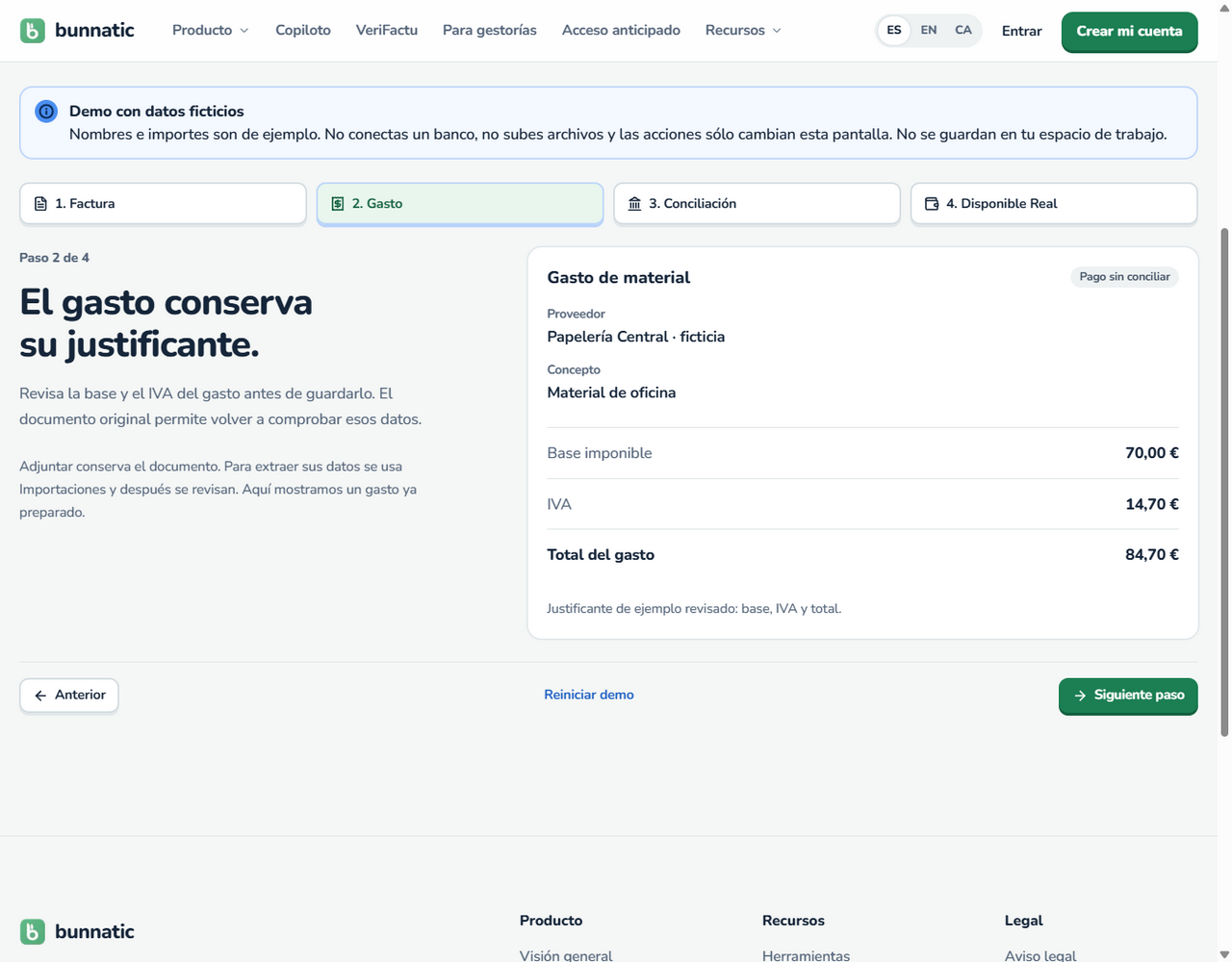Click the Paso 2 de 4 label
Screen dimensions: 1232x962
54,258
